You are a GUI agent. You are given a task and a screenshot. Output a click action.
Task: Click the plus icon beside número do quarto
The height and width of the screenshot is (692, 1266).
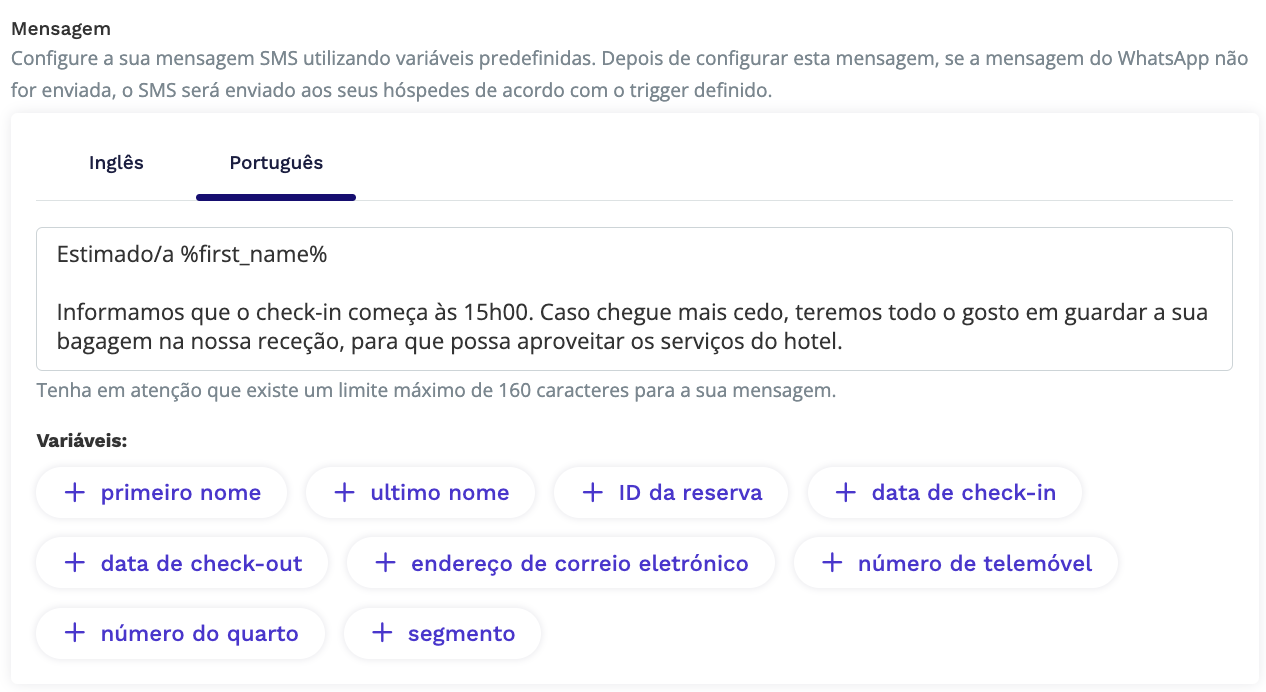click(75, 633)
